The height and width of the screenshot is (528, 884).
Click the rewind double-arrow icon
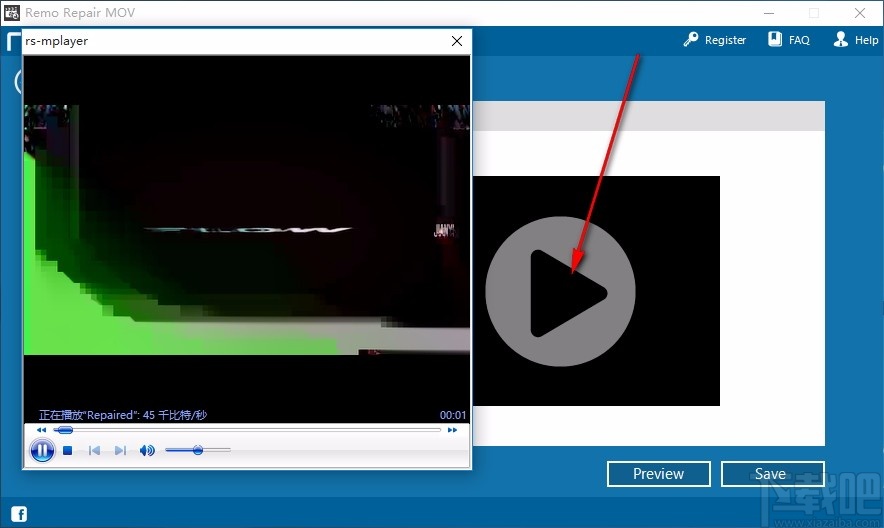[x=41, y=430]
